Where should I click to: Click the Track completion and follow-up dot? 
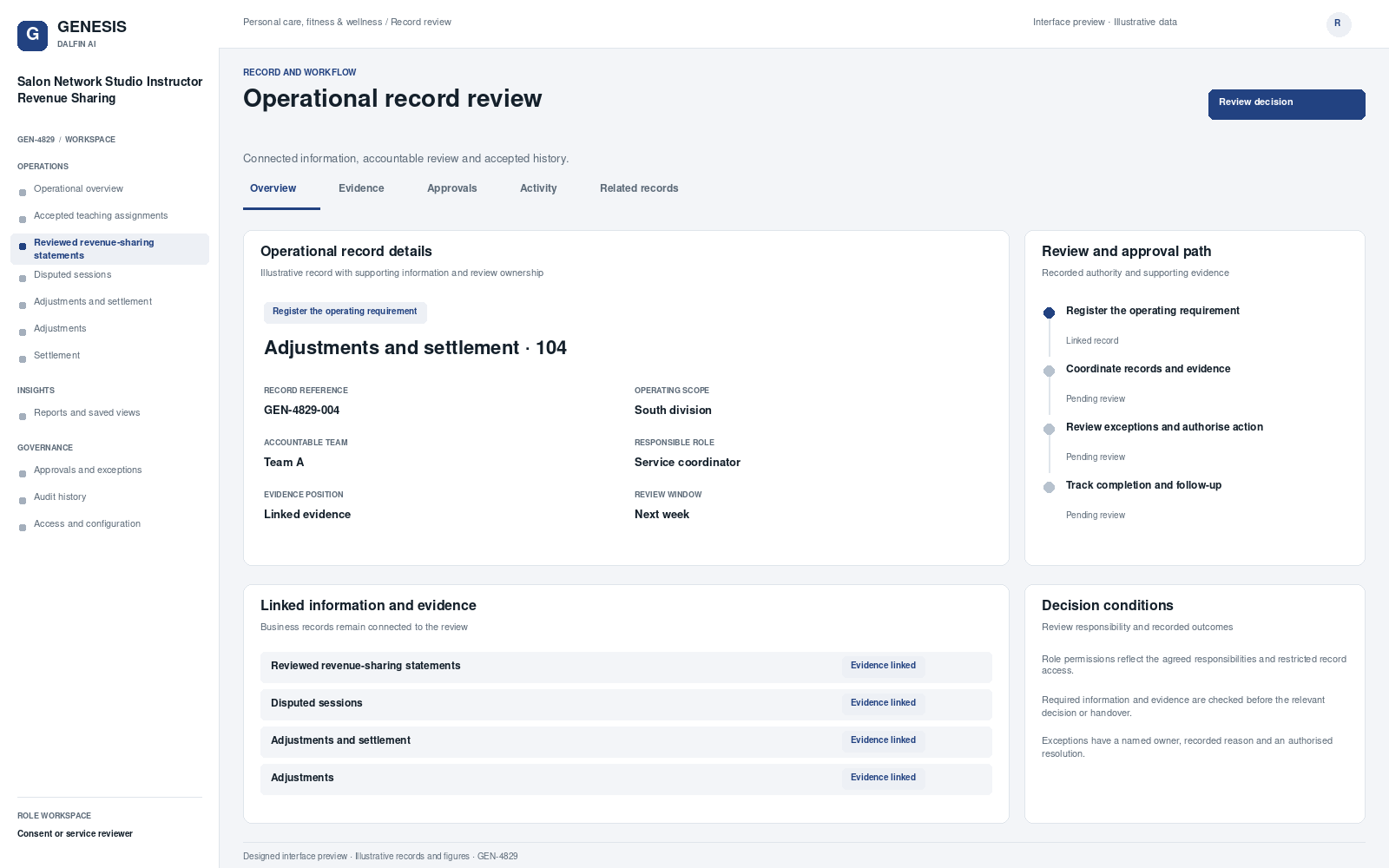1049,487
